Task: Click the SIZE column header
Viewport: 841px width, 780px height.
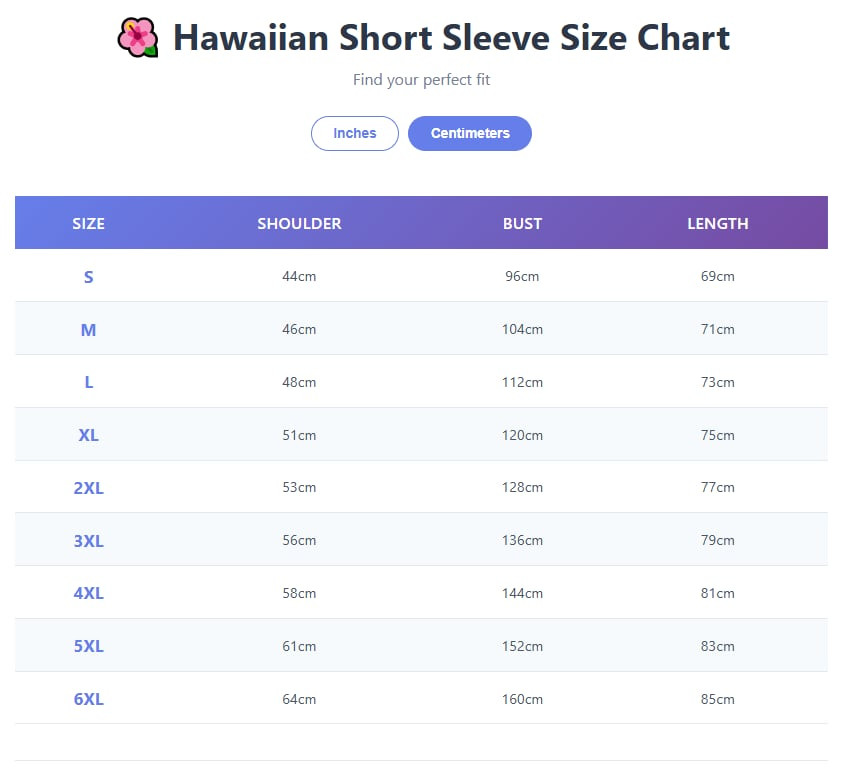Action: tap(88, 223)
